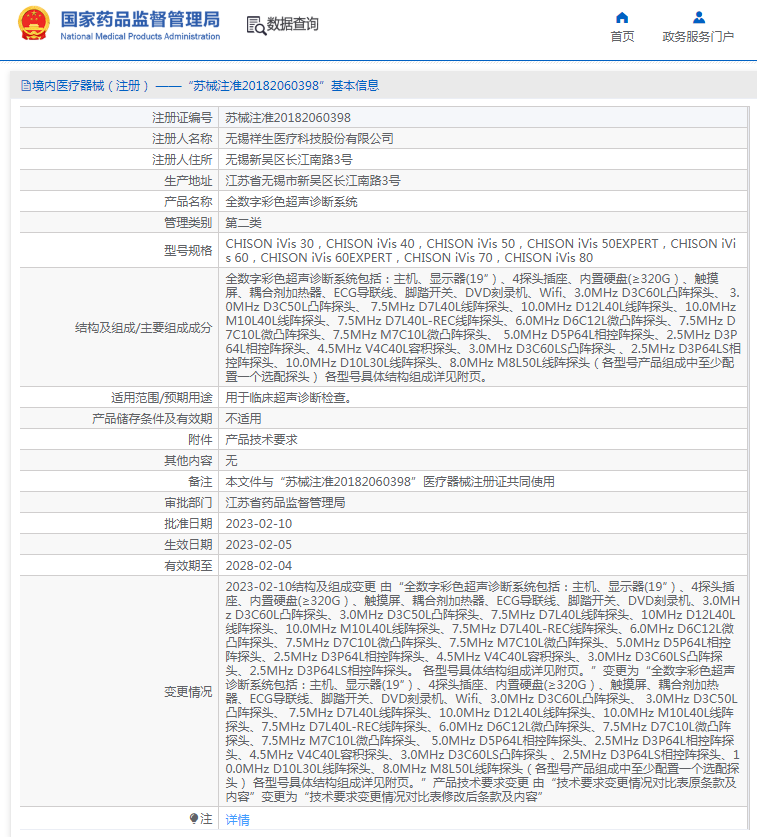
Task: Select registrant name 无锡祥生医疗科技股份有限公司
Action: [x=309, y=139]
